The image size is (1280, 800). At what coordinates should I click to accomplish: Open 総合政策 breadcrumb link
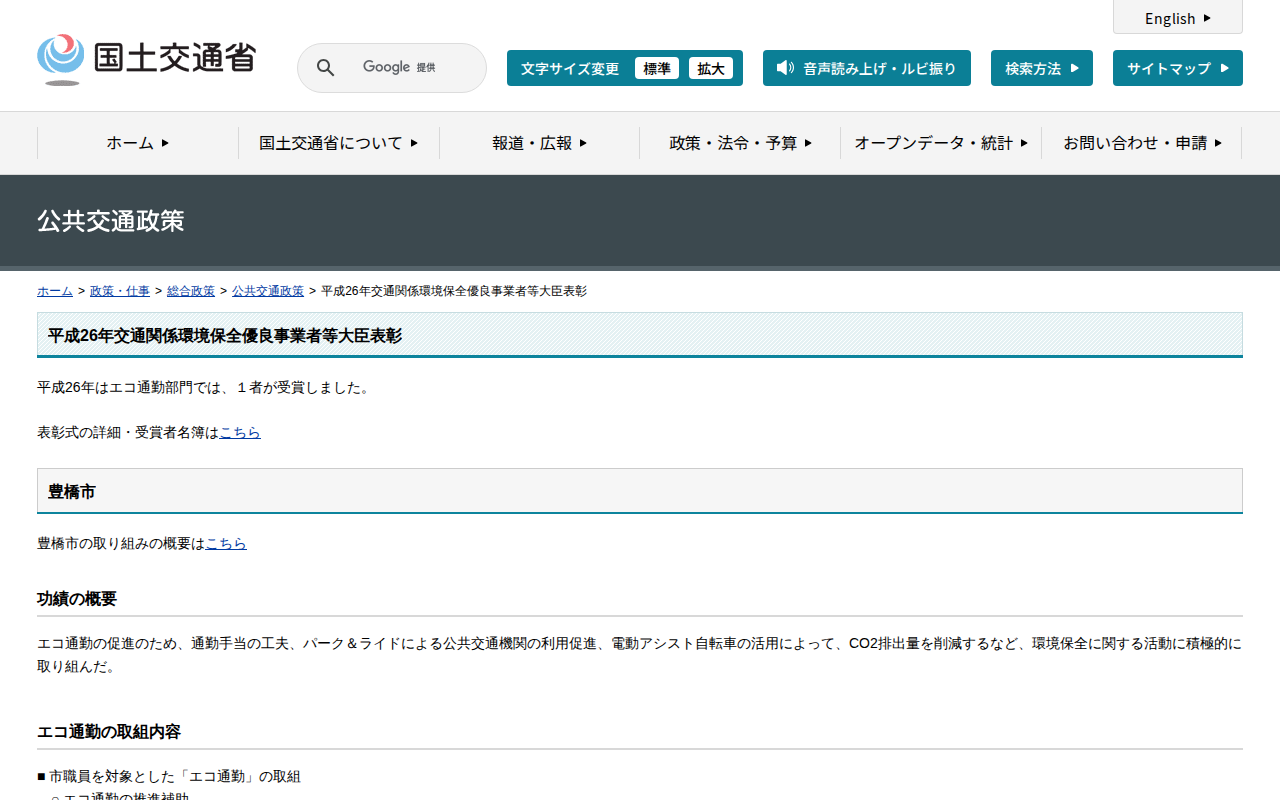click(190, 291)
